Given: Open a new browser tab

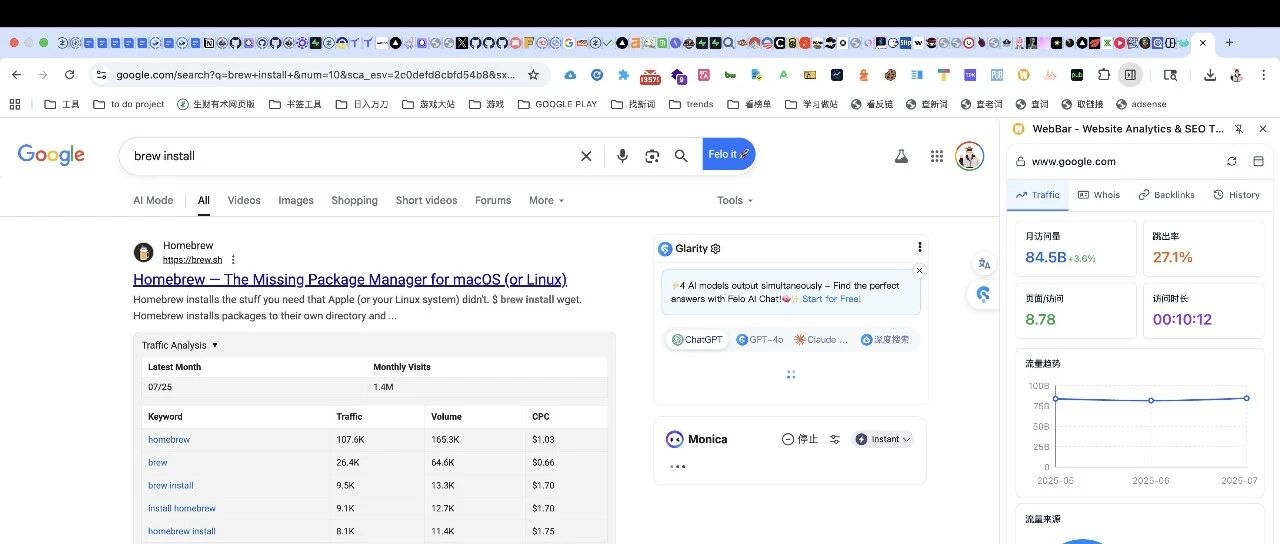Looking at the screenshot, I should point(1229,43).
